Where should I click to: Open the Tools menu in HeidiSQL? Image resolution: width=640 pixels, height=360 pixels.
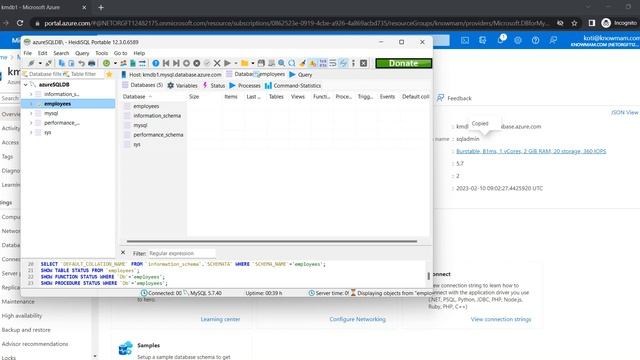click(102, 53)
